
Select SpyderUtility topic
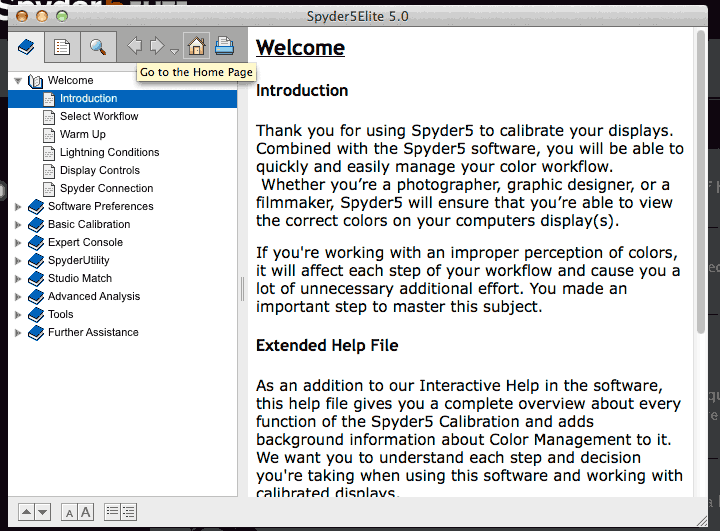79,260
